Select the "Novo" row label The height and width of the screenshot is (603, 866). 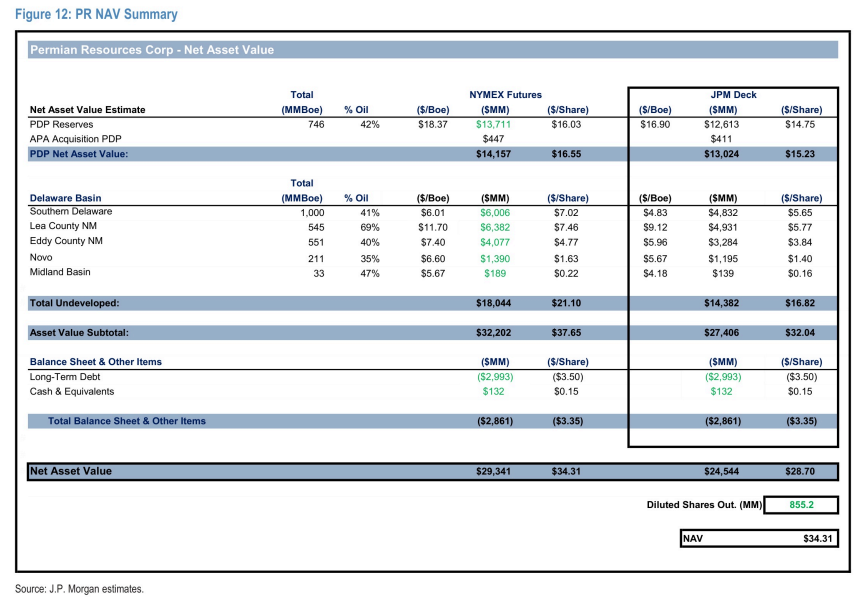[41, 257]
